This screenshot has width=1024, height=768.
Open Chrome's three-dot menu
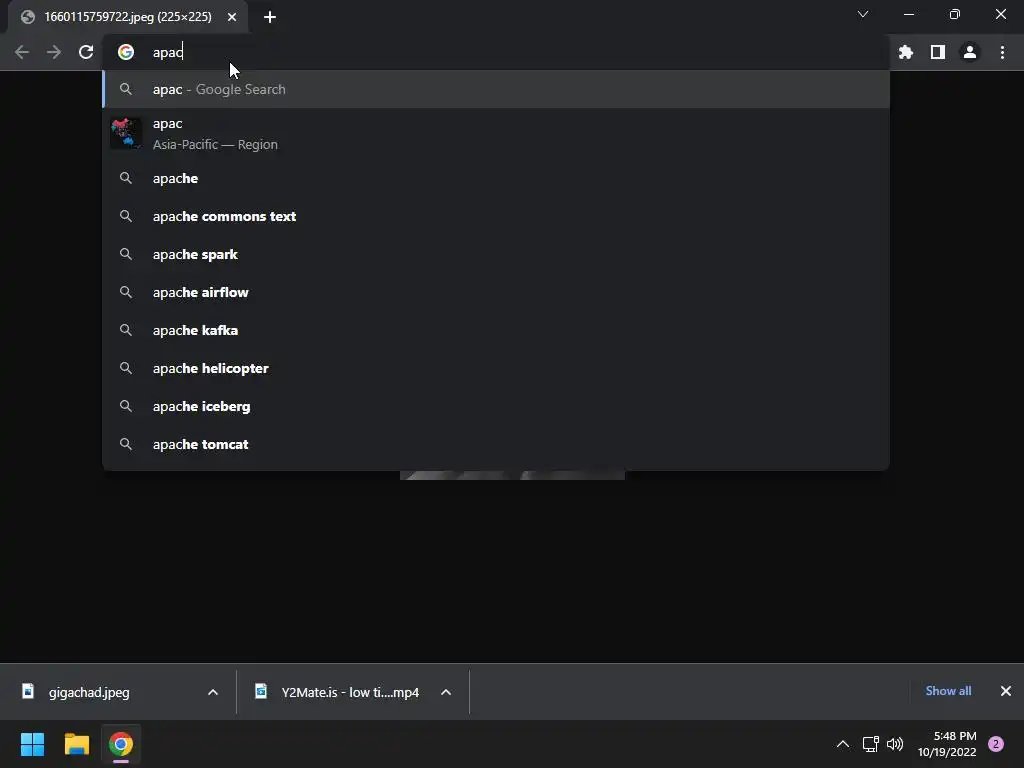pyautogui.click(x=1002, y=52)
